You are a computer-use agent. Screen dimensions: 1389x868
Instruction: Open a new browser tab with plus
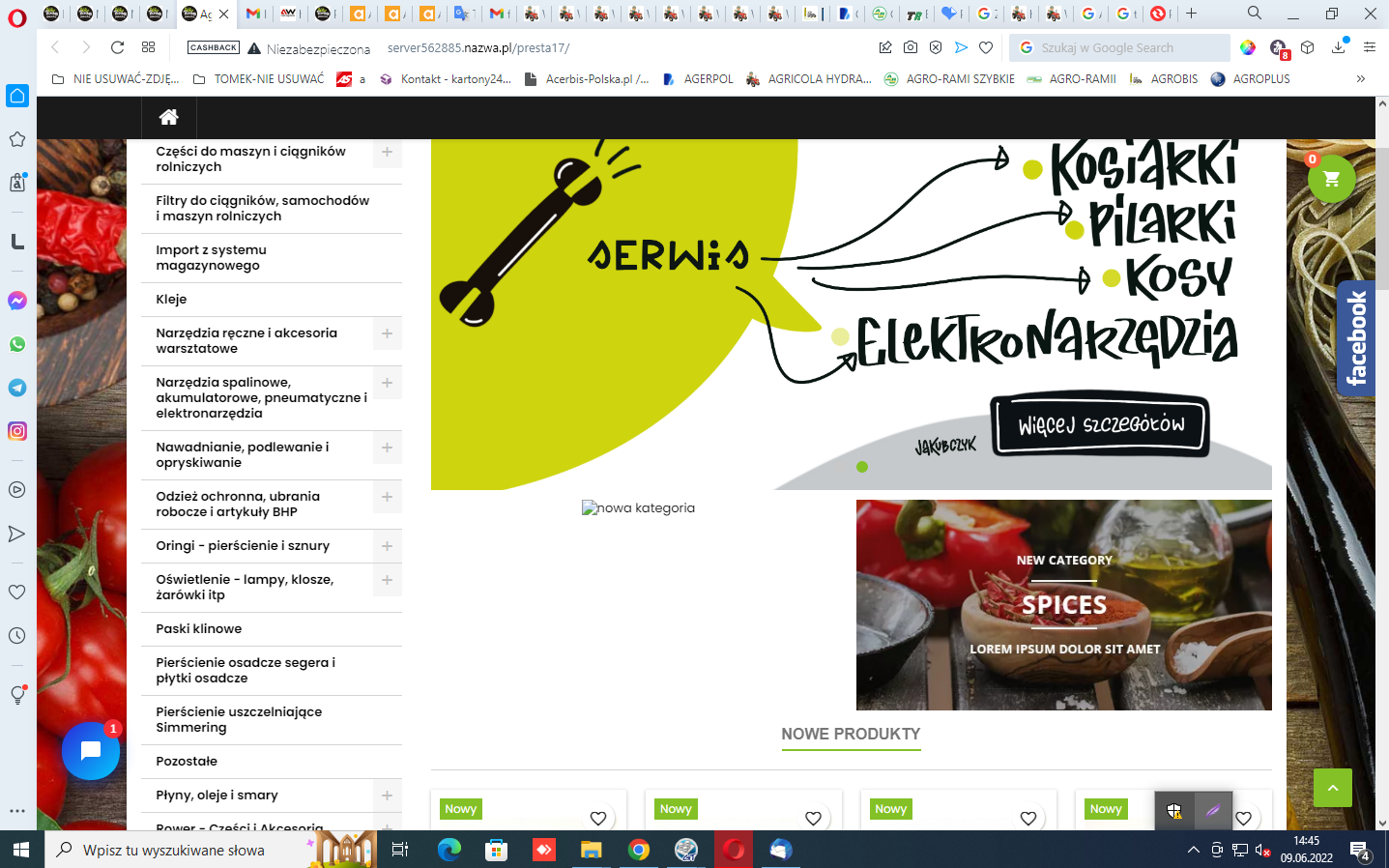[1192, 14]
